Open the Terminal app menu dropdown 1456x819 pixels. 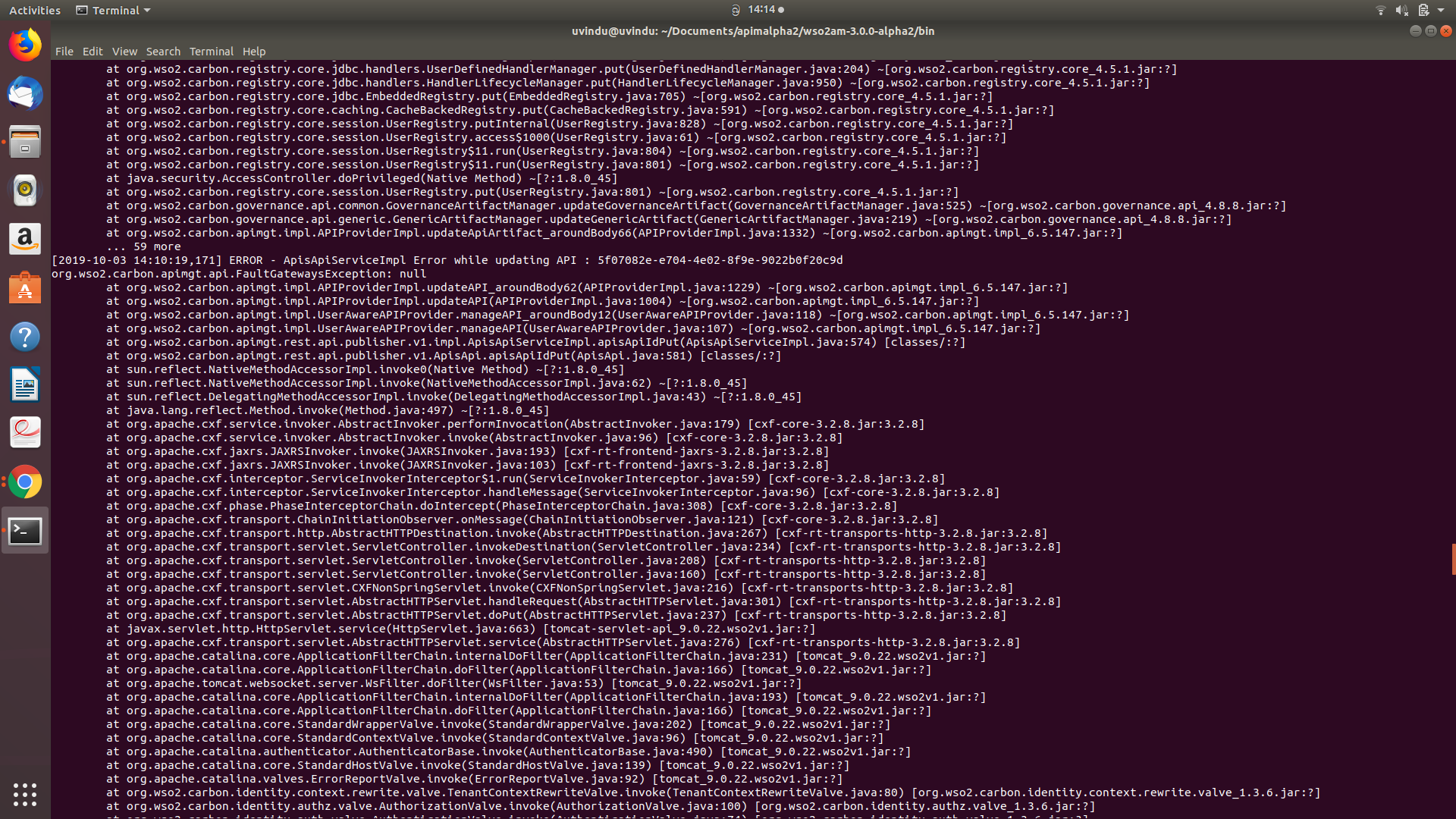coord(114,10)
